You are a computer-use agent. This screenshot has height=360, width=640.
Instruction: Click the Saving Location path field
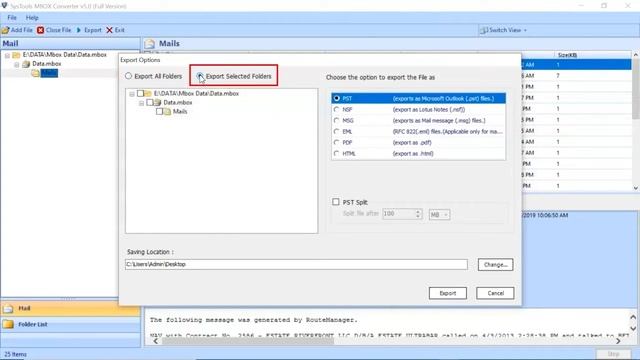click(x=296, y=264)
